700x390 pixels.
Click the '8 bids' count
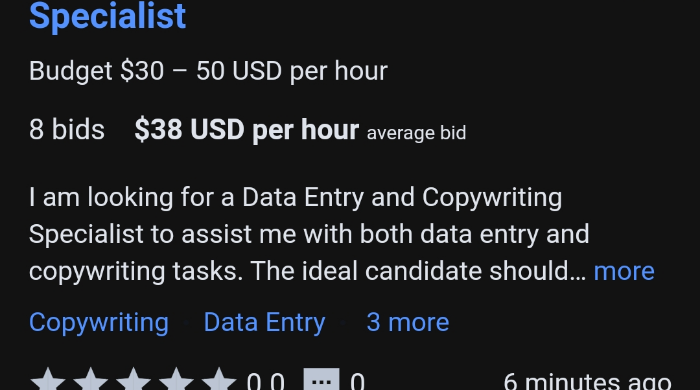67,130
